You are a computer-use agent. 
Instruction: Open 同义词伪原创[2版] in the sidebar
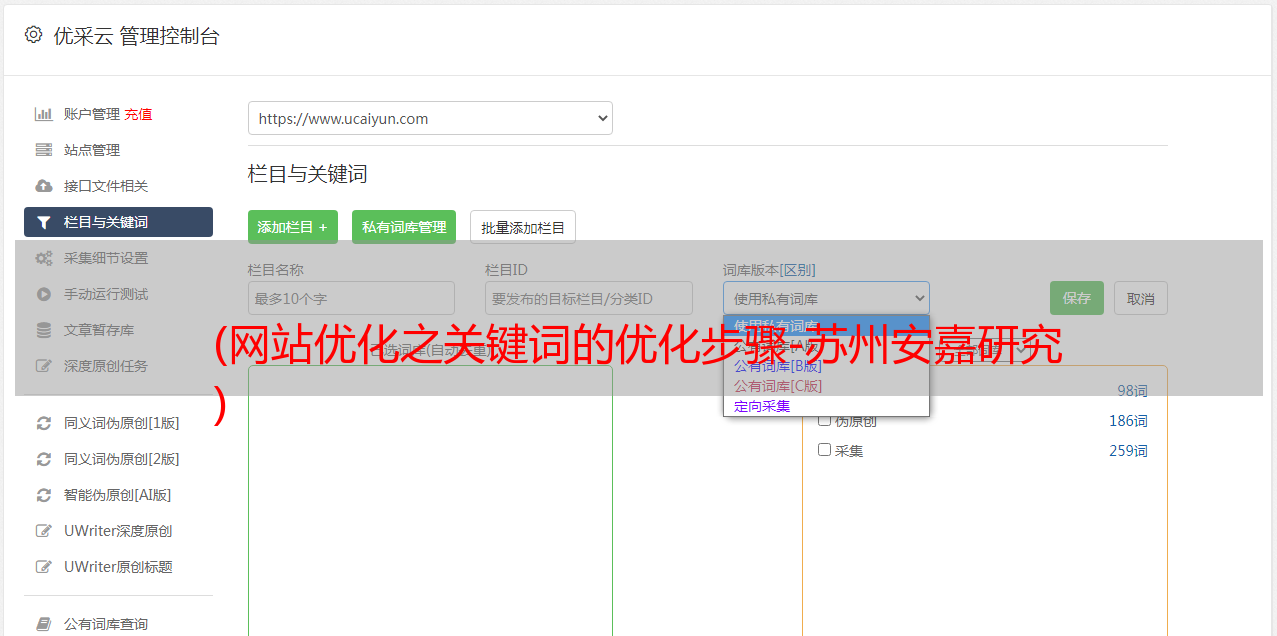(x=121, y=459)
